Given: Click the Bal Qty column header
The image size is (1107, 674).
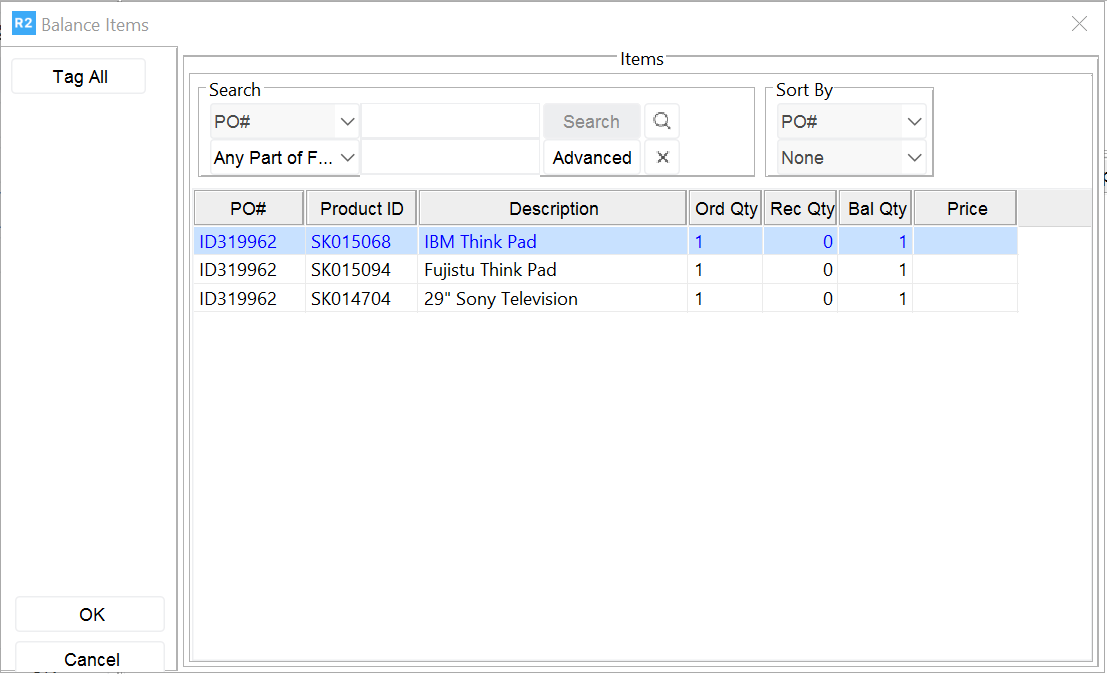Looking at the screenshot, I should click(876, 209).
